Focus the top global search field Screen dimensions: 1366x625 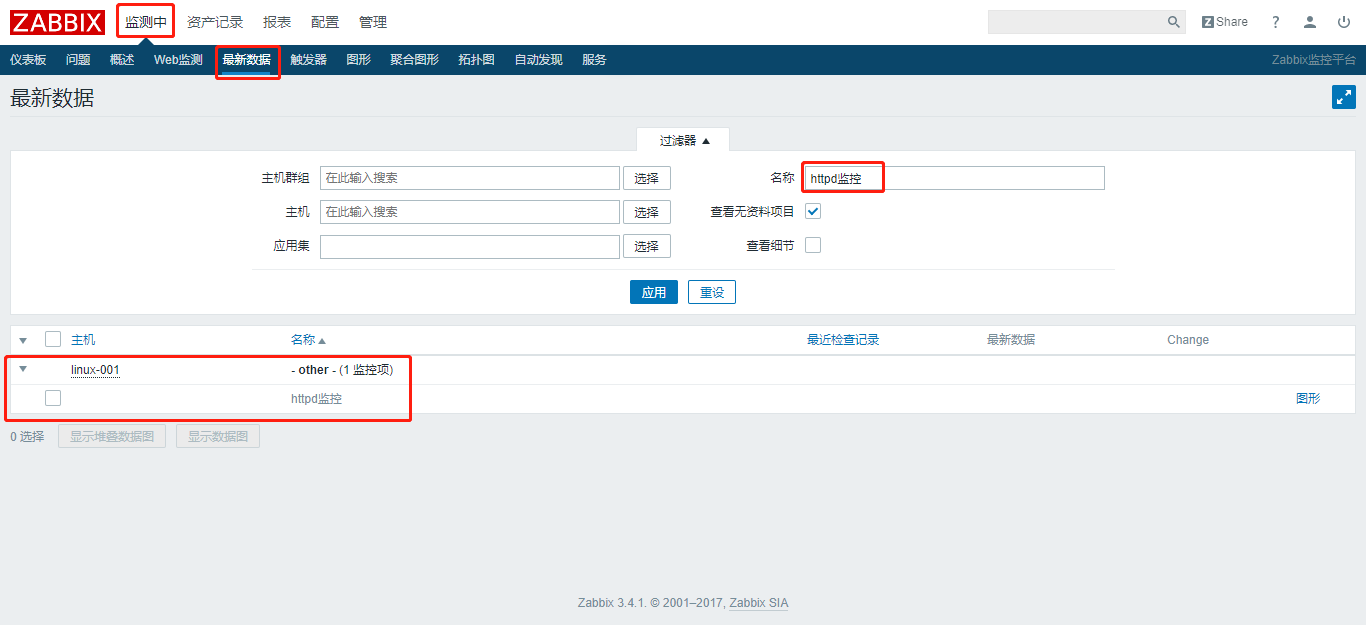(1077, 22)
